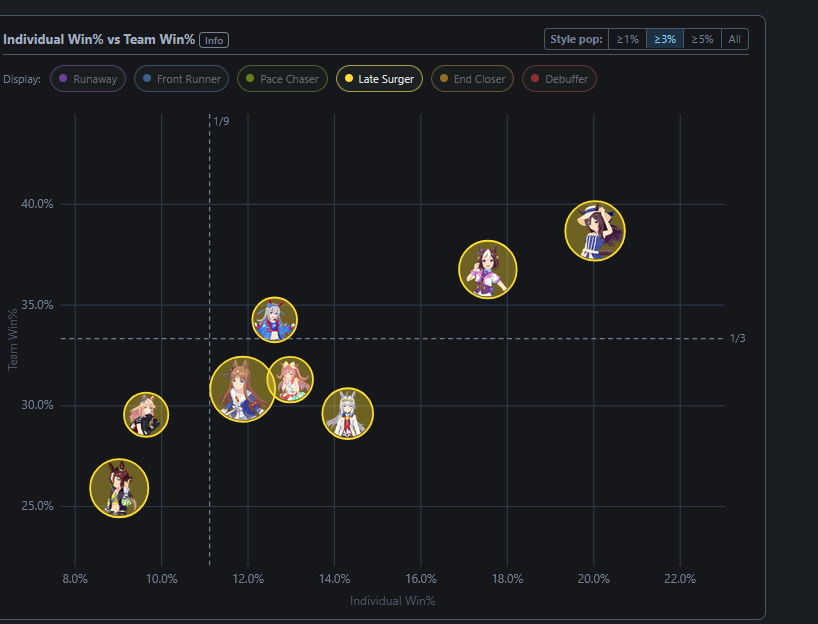
Task: Toggle the Late Surger display chip
Action: (379, 79)
